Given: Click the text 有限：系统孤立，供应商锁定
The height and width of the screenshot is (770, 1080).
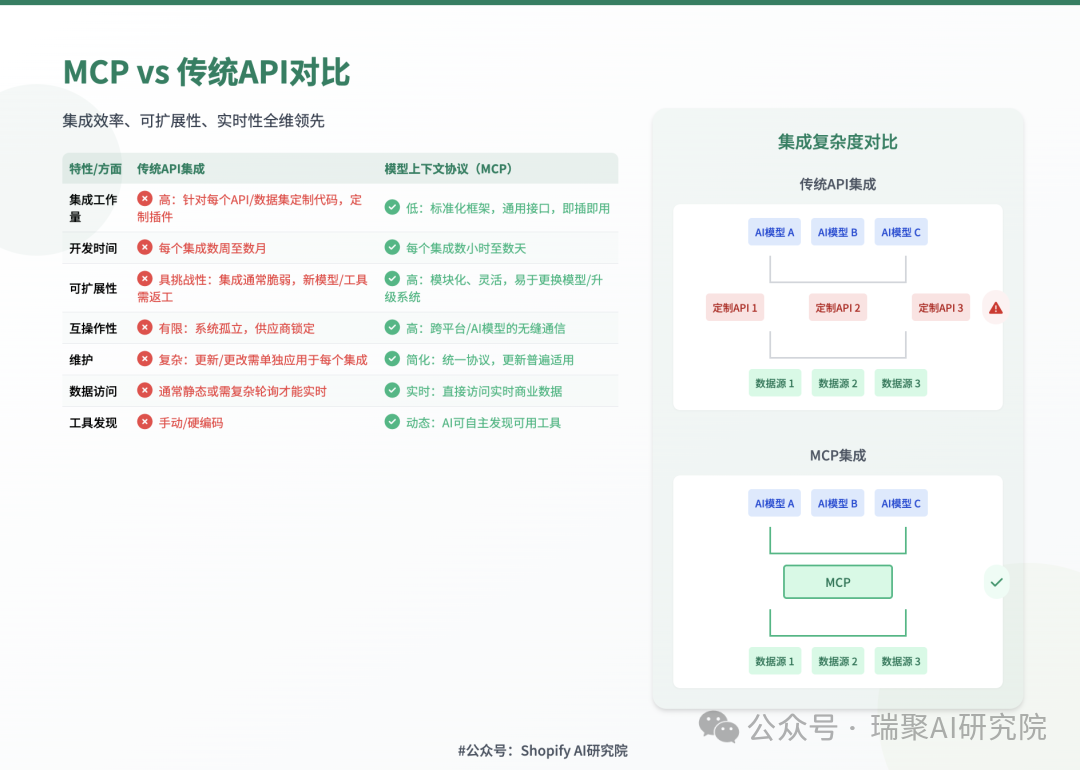Looking at the screenshot, I should click(x=237, y=328).
